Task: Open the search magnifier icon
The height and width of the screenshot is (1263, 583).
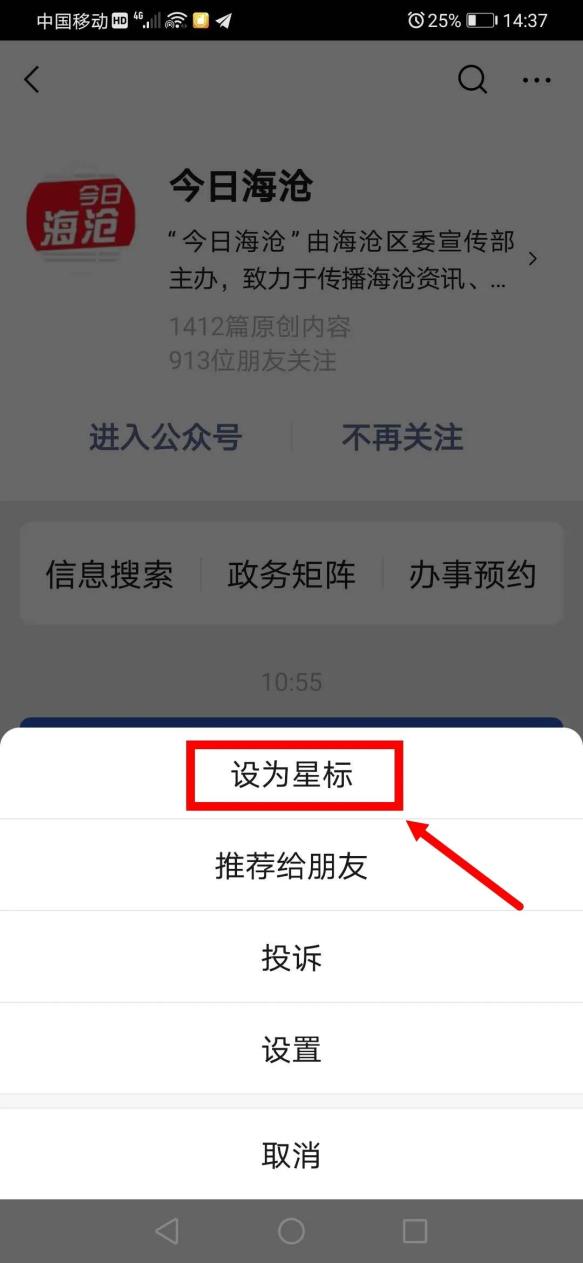Action: point(473,80)
